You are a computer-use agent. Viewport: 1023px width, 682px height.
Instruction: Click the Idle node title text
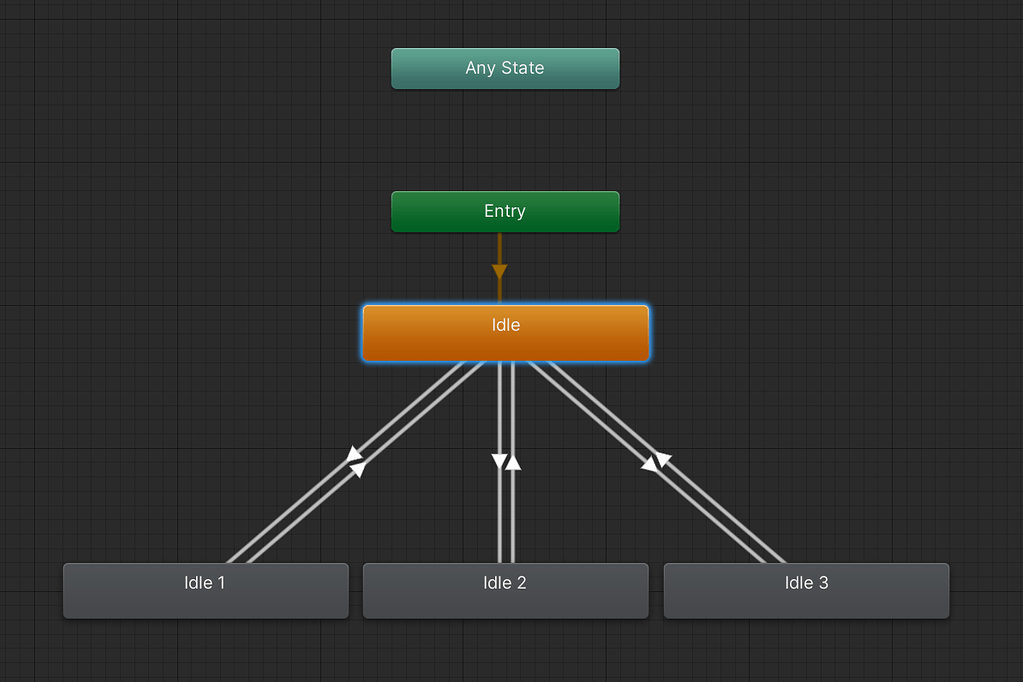[504, 324]
